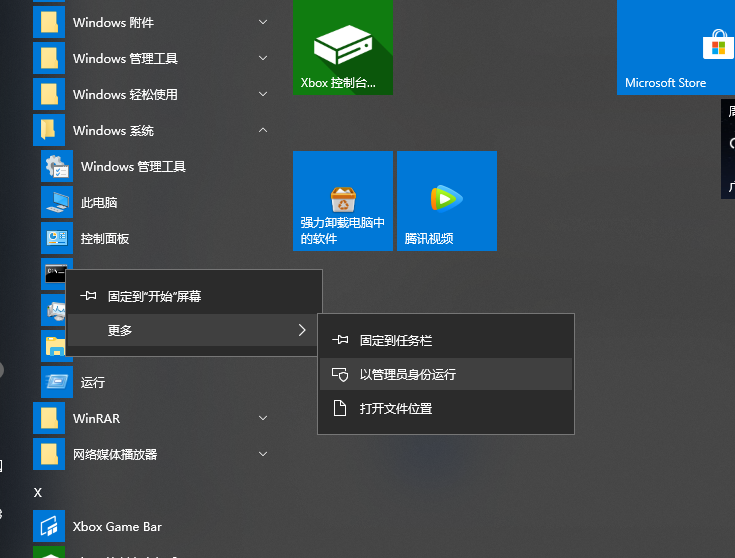
Task: Click the document icon for 打开文件位置
Action: coord(340,408)
